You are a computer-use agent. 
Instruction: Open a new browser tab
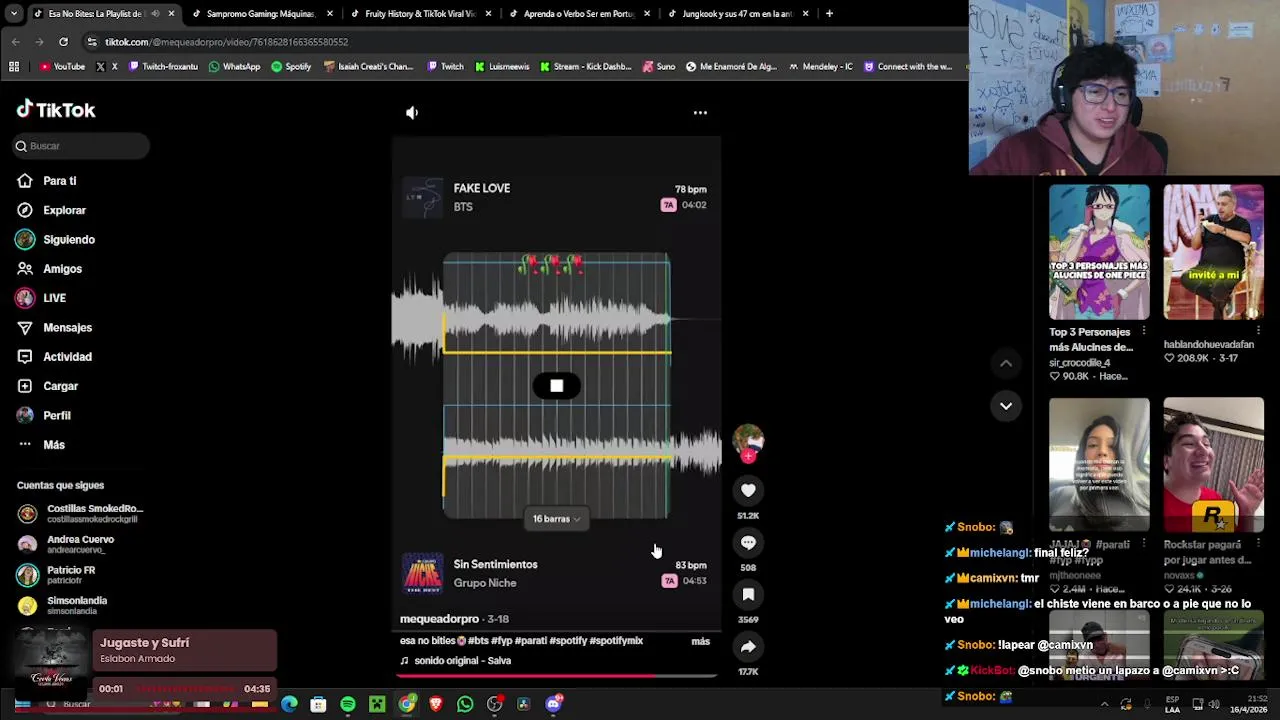coord(829,14)
